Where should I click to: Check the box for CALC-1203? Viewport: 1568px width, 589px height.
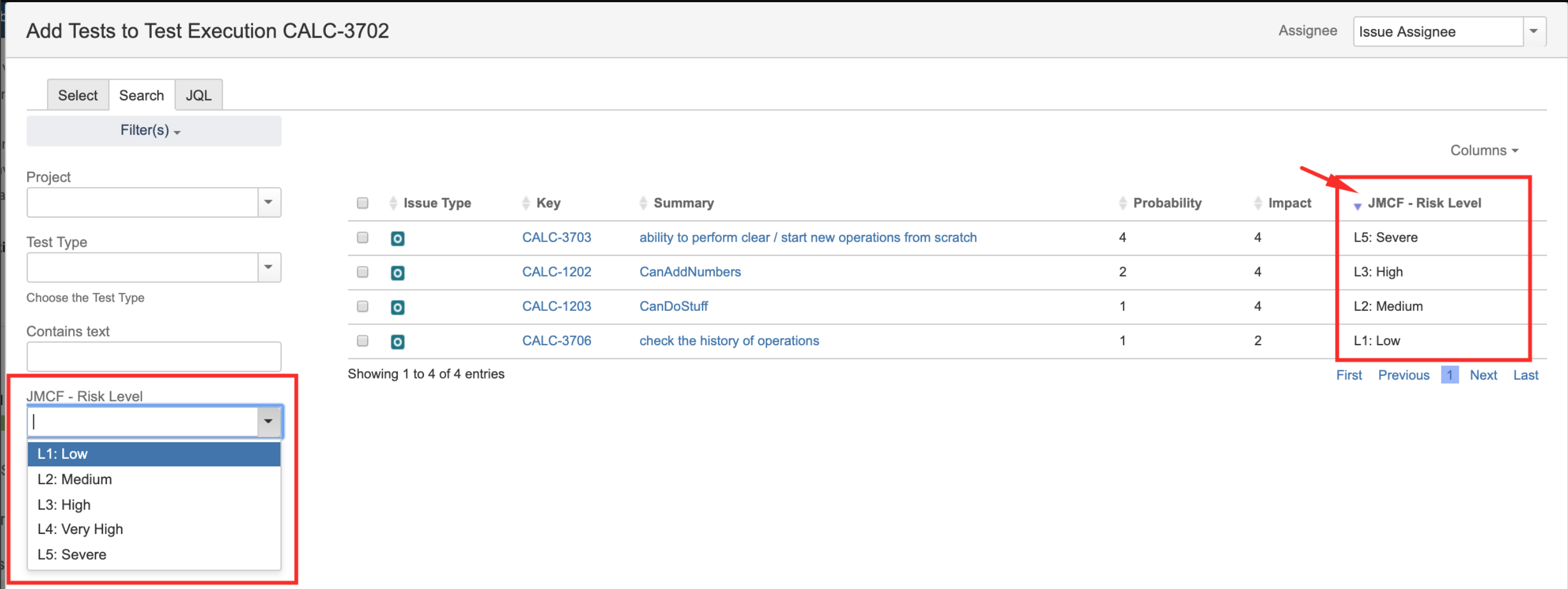363,306
